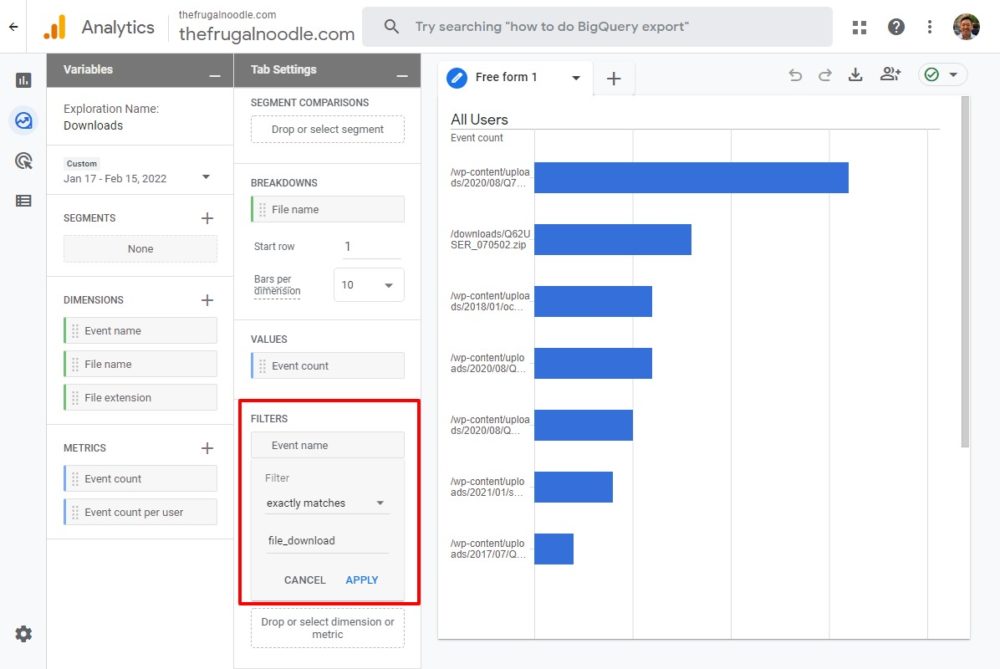
Task: Open the Google apps grid
Action: tap(858, 27)
